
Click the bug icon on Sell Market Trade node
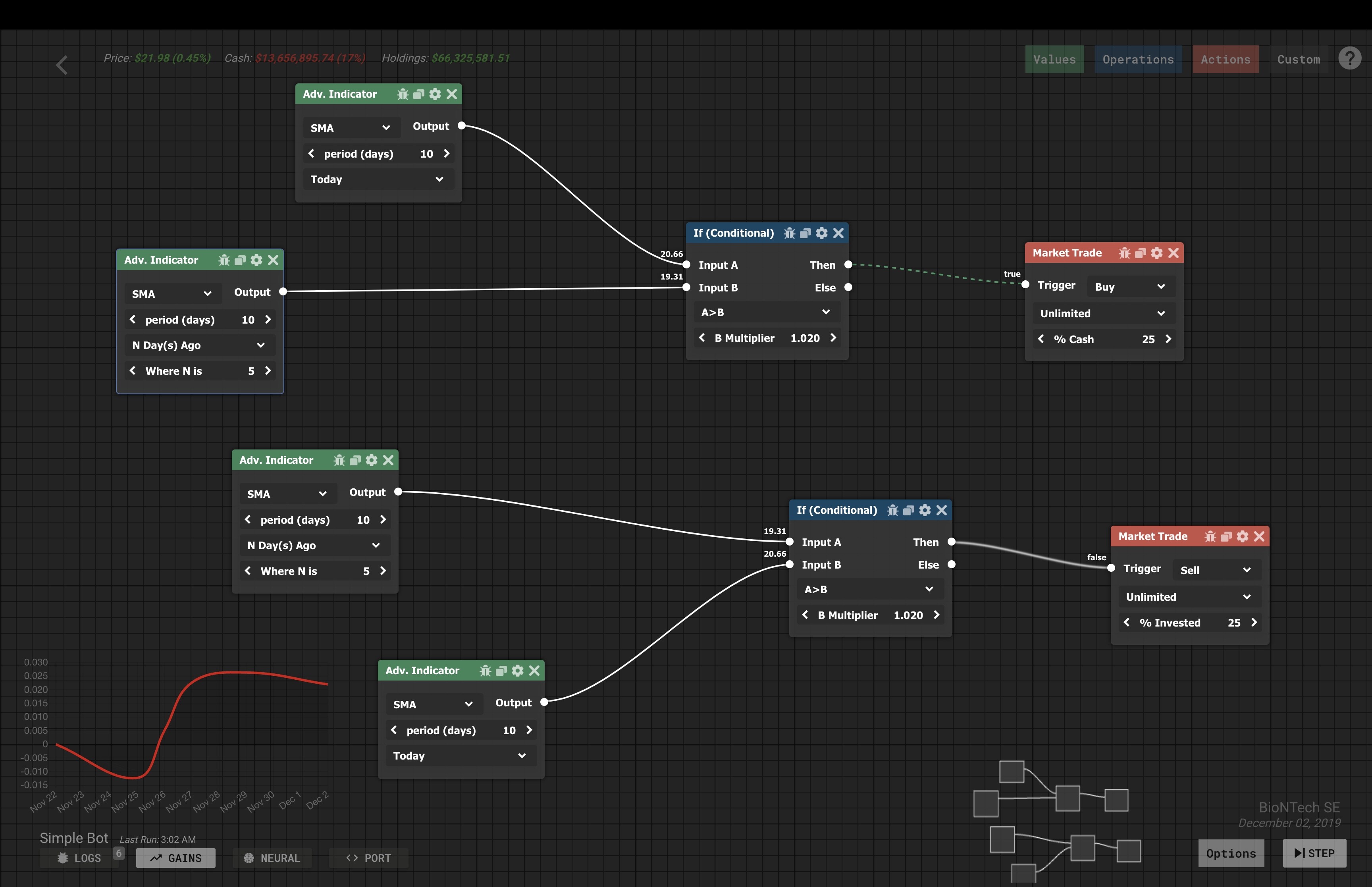[x=1211, y=536]
